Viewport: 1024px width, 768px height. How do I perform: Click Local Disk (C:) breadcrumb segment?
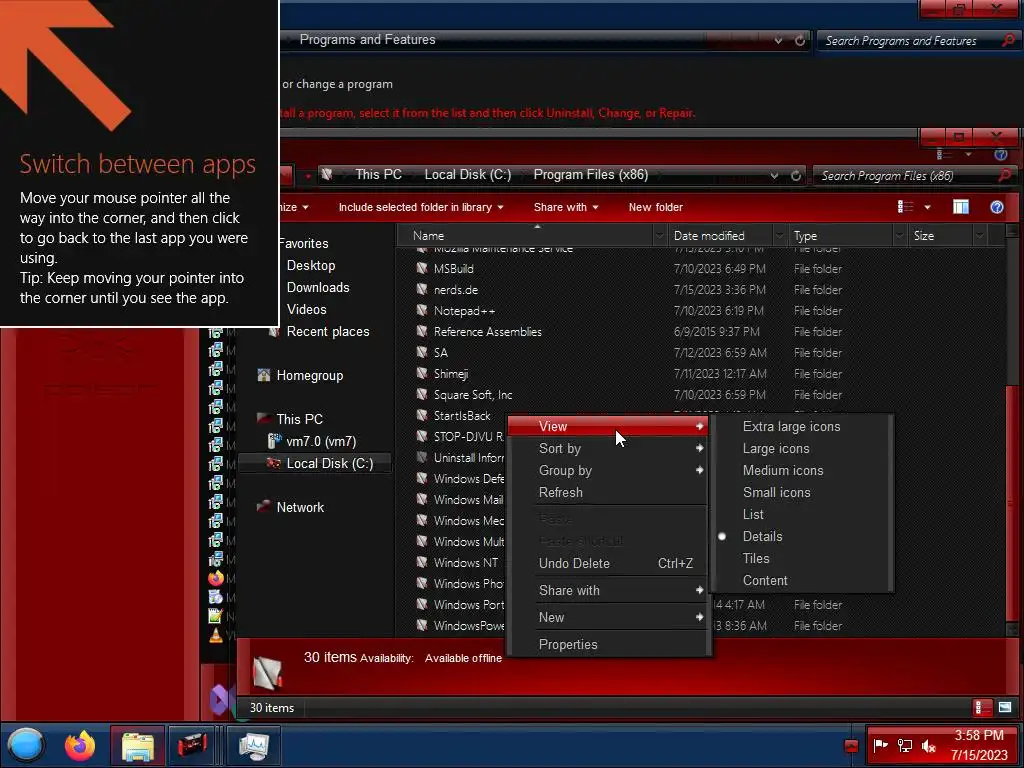468,174
